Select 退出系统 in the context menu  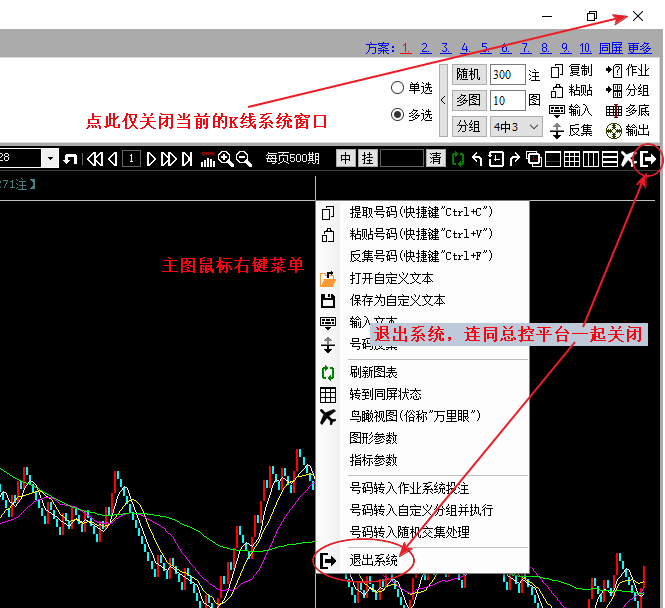[x=373, y=561]
